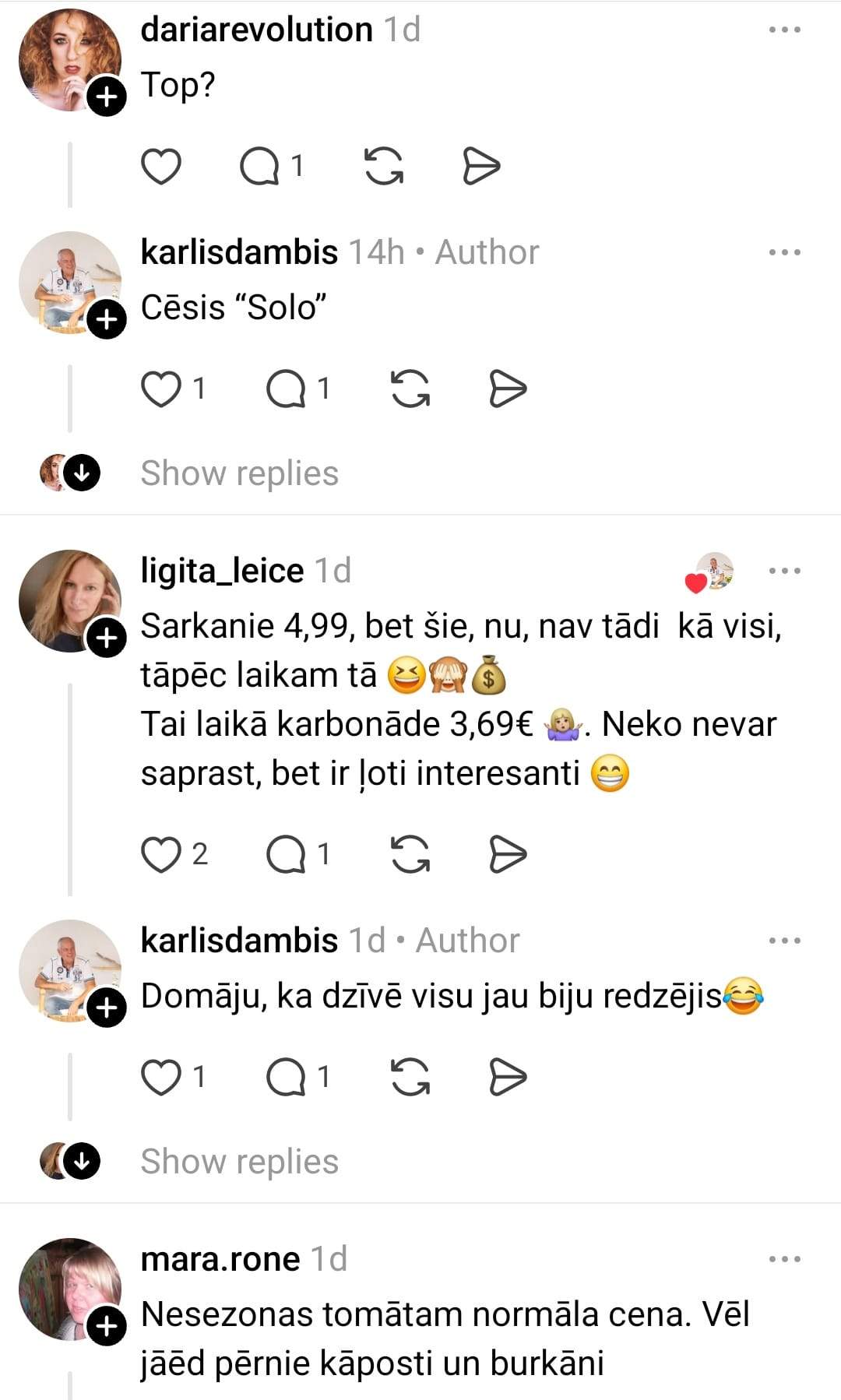
Task: Like ligita_leice's comment about prices
Action: 161,854
